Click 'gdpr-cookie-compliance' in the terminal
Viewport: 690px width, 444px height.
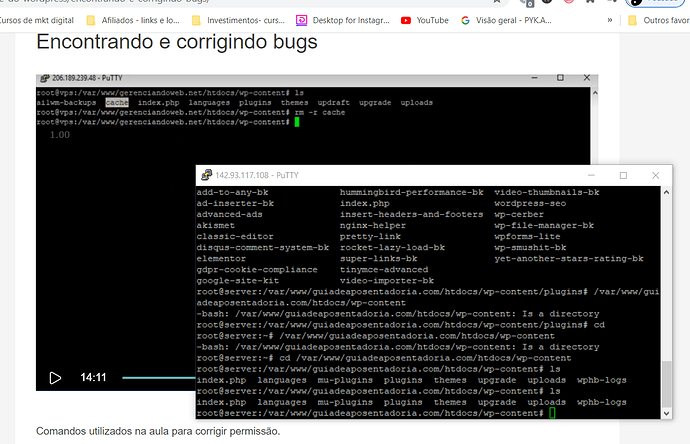(257, 269)
